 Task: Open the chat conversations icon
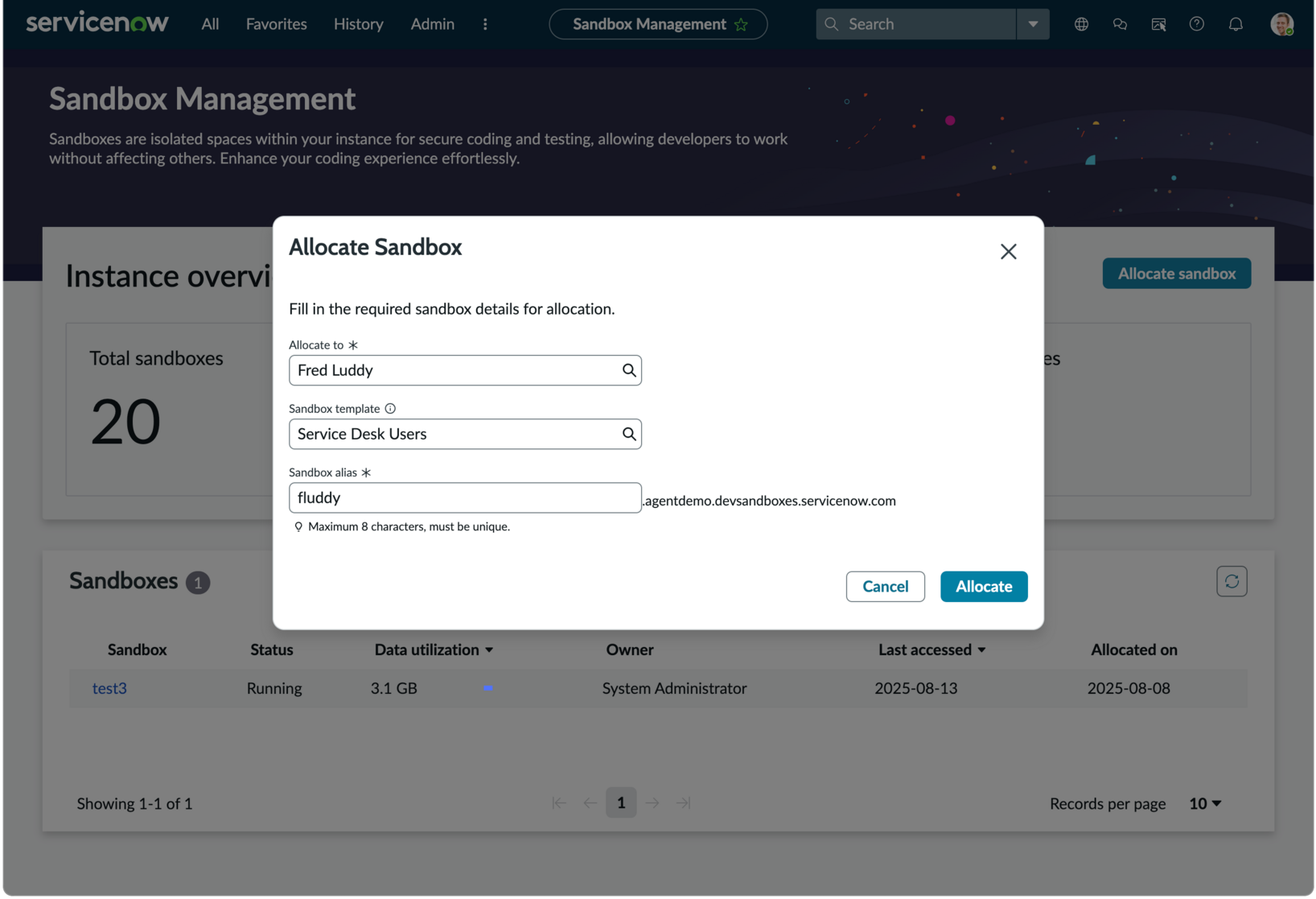point(1120,24)
